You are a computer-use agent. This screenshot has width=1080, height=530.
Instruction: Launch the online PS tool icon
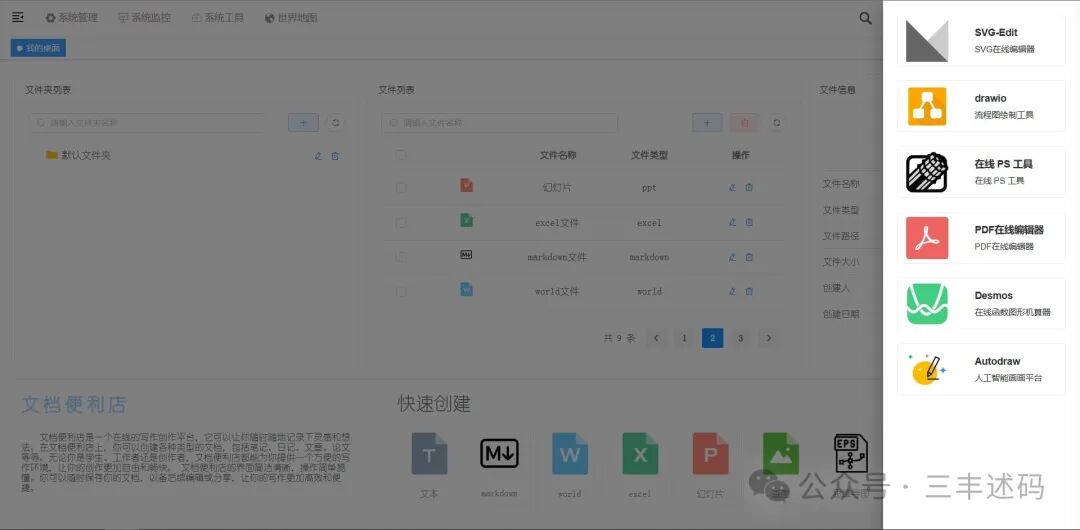[x=926, y=172]
